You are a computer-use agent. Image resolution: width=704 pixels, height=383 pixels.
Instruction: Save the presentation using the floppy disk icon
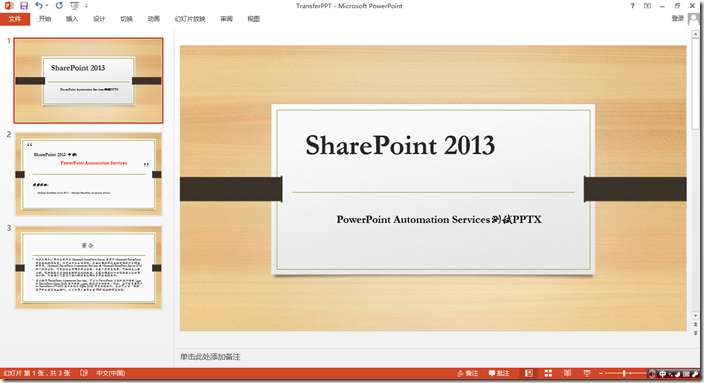tap(24, 6)
